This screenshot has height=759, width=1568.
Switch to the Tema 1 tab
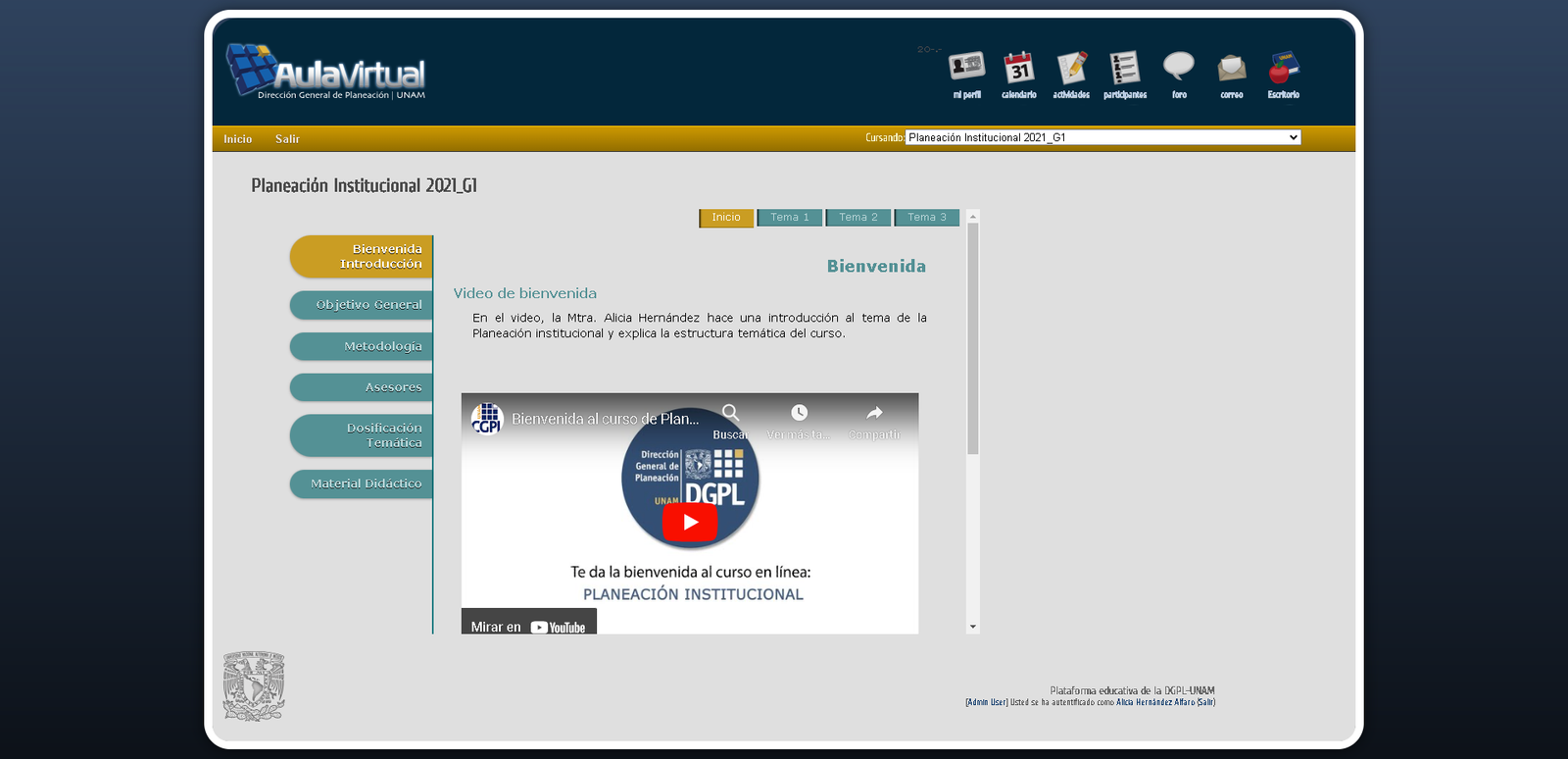(x=790, y=218)
